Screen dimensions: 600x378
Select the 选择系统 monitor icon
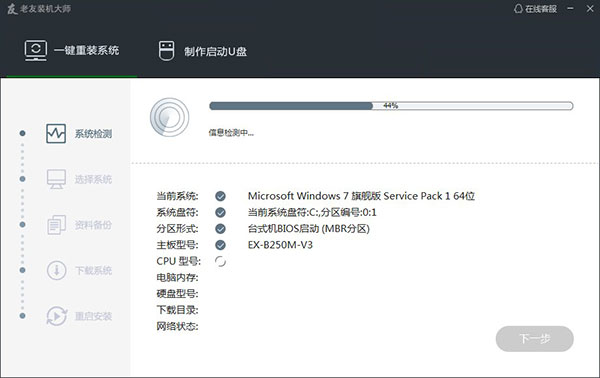56,179
